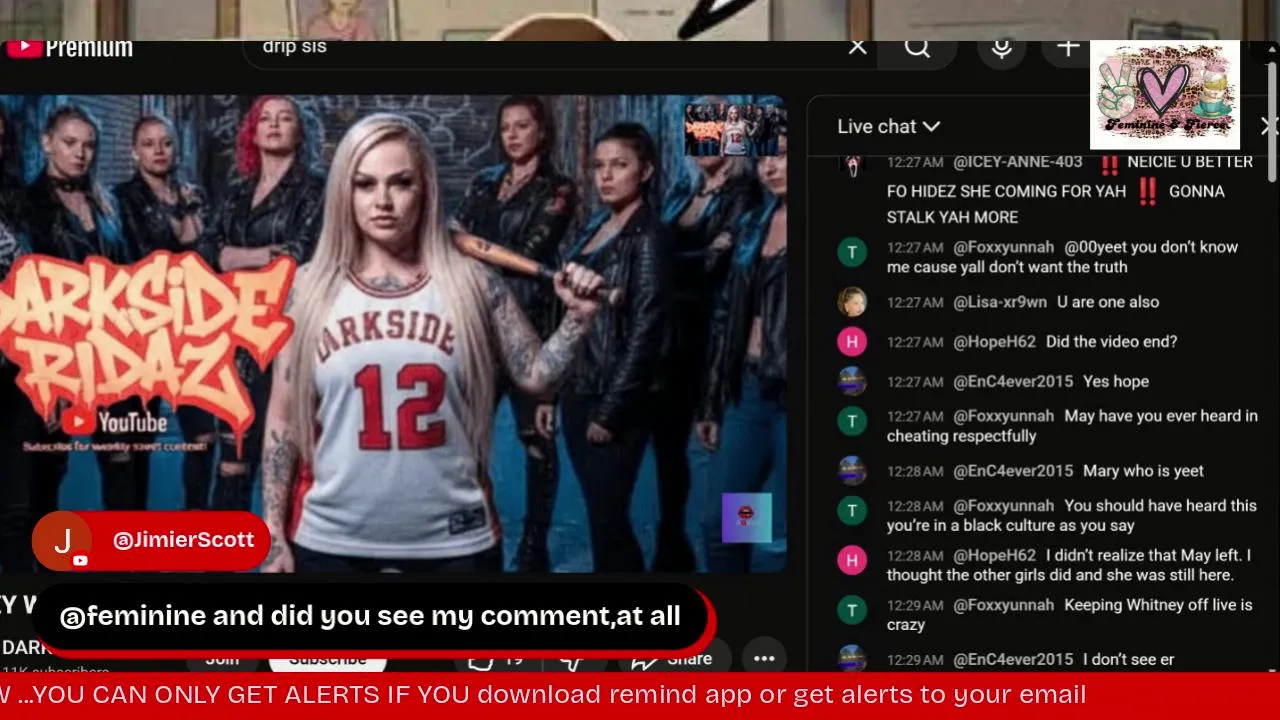
Task: Open @Lisa-xr9wn avatar photo
Action: [x=852, y=302]
